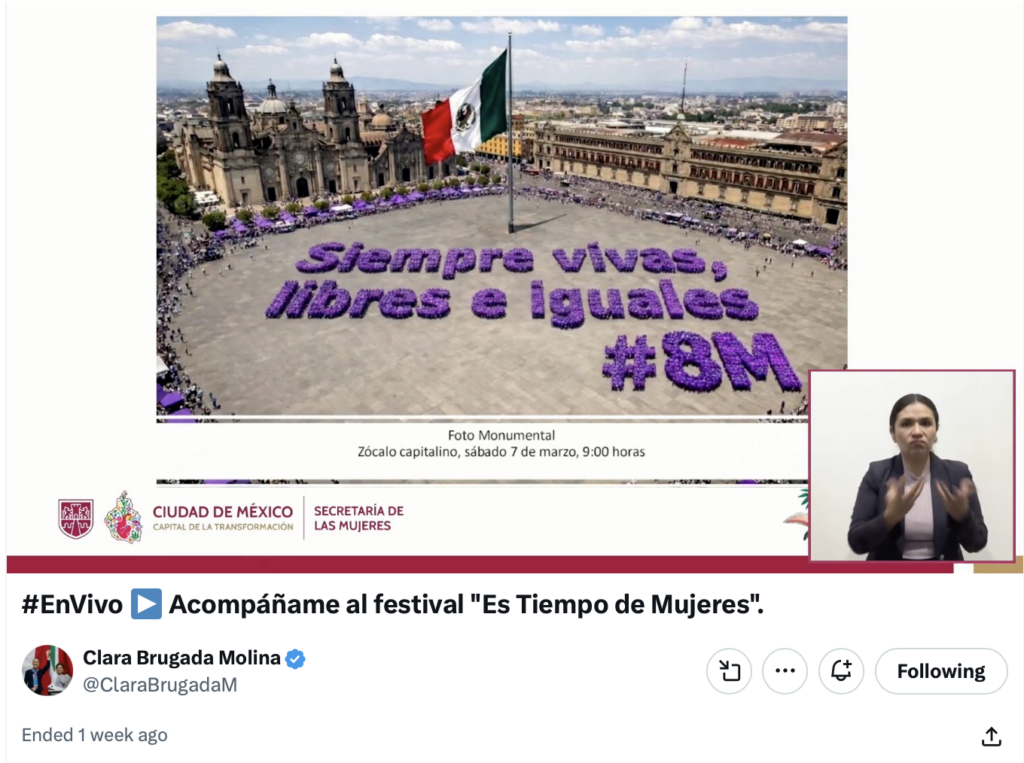Click the Ended 1 week ago status
1024x763 pixels.
[95, 735]
